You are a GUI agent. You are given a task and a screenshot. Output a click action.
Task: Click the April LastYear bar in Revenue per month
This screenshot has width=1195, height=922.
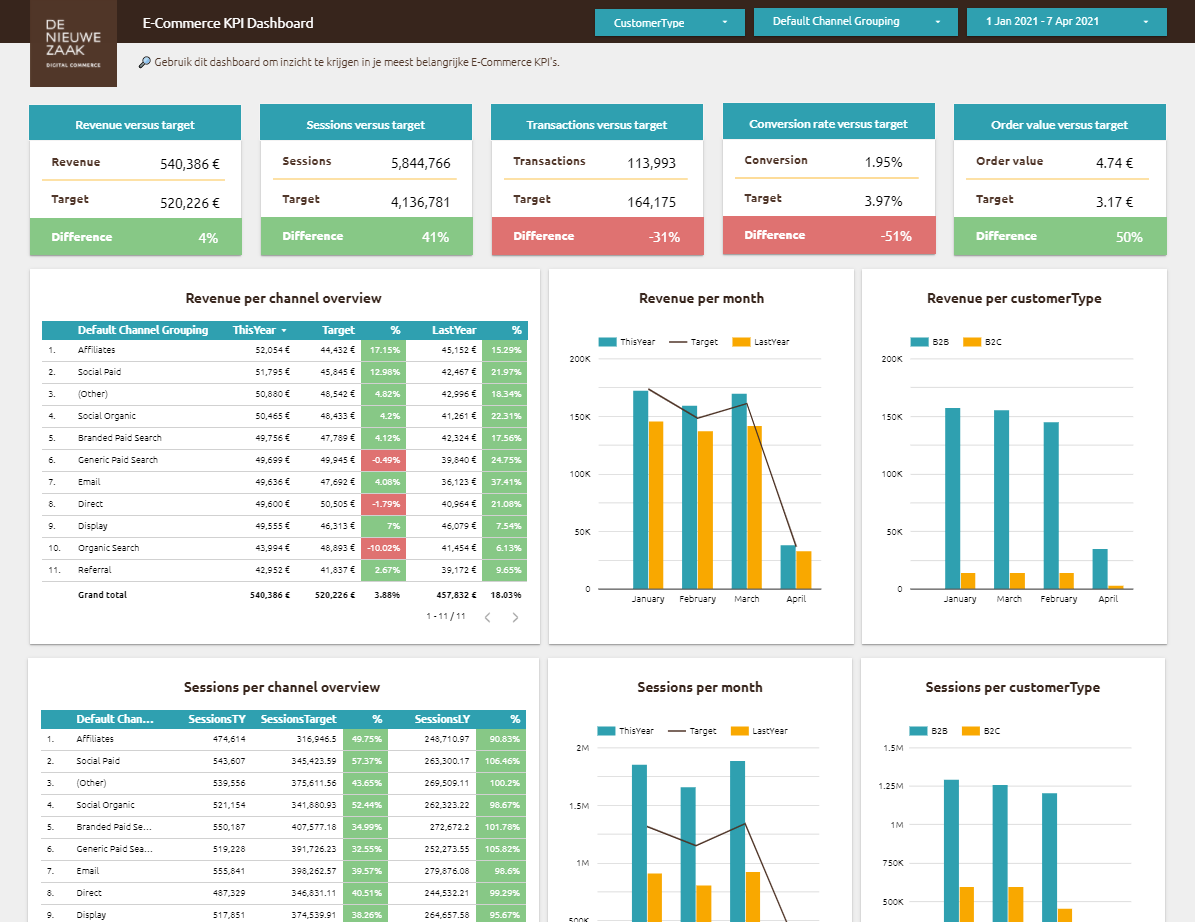tap(804, 570)
